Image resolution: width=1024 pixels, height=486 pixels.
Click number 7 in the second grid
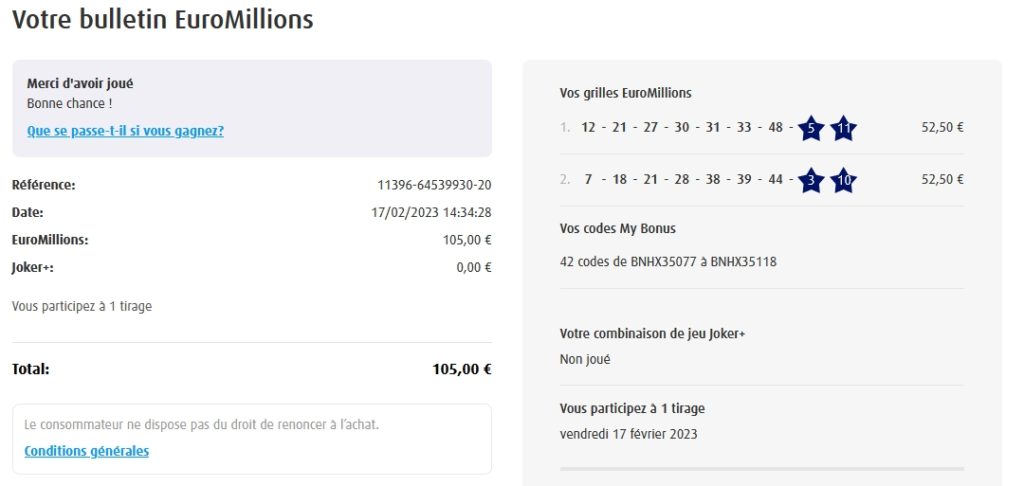(x=589, y=179)
